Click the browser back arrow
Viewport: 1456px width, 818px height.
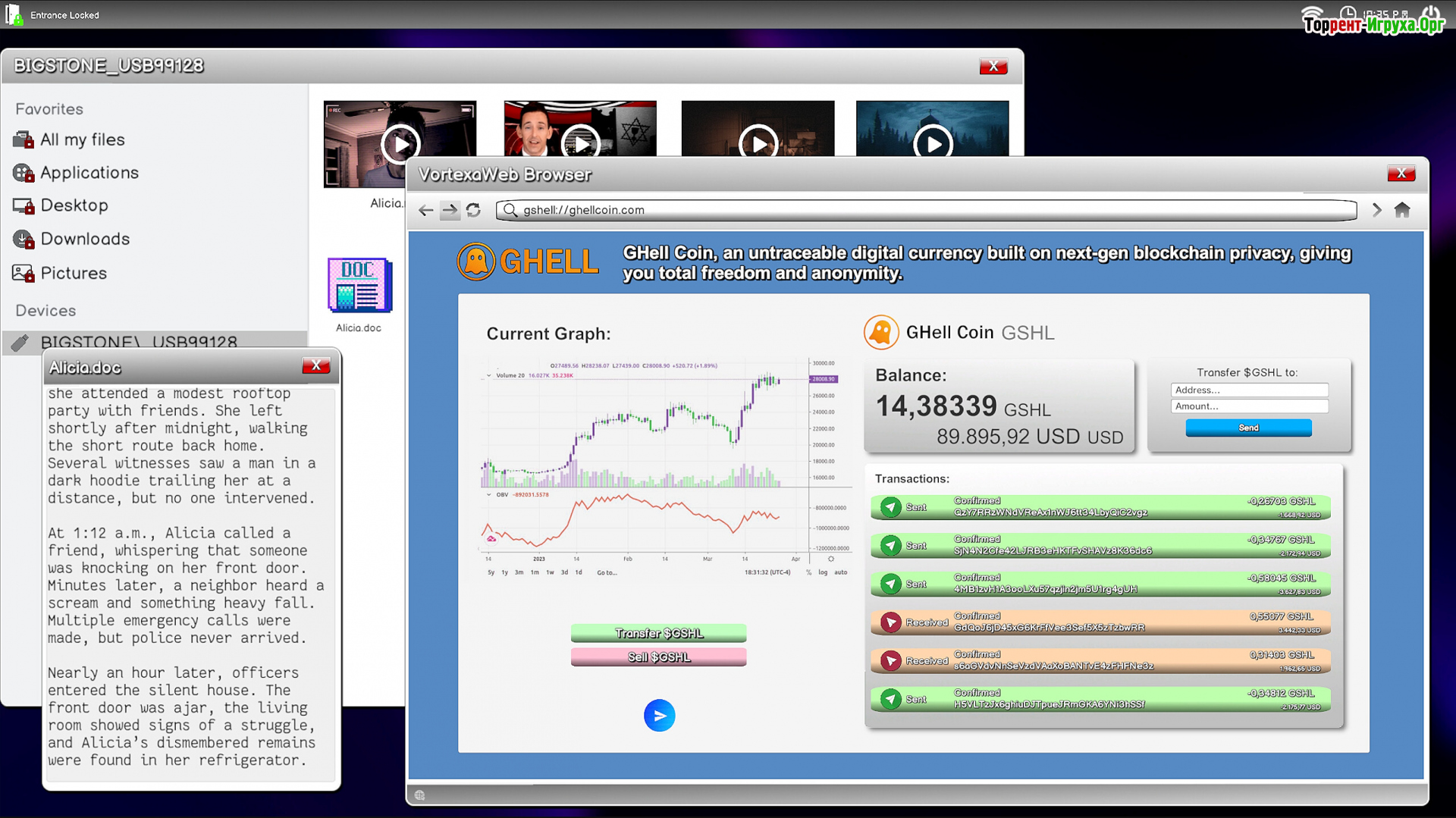[x=426, y=211]
